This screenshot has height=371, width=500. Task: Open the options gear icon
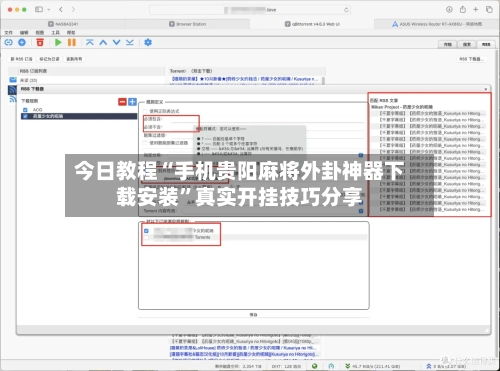tap(148, 42)
